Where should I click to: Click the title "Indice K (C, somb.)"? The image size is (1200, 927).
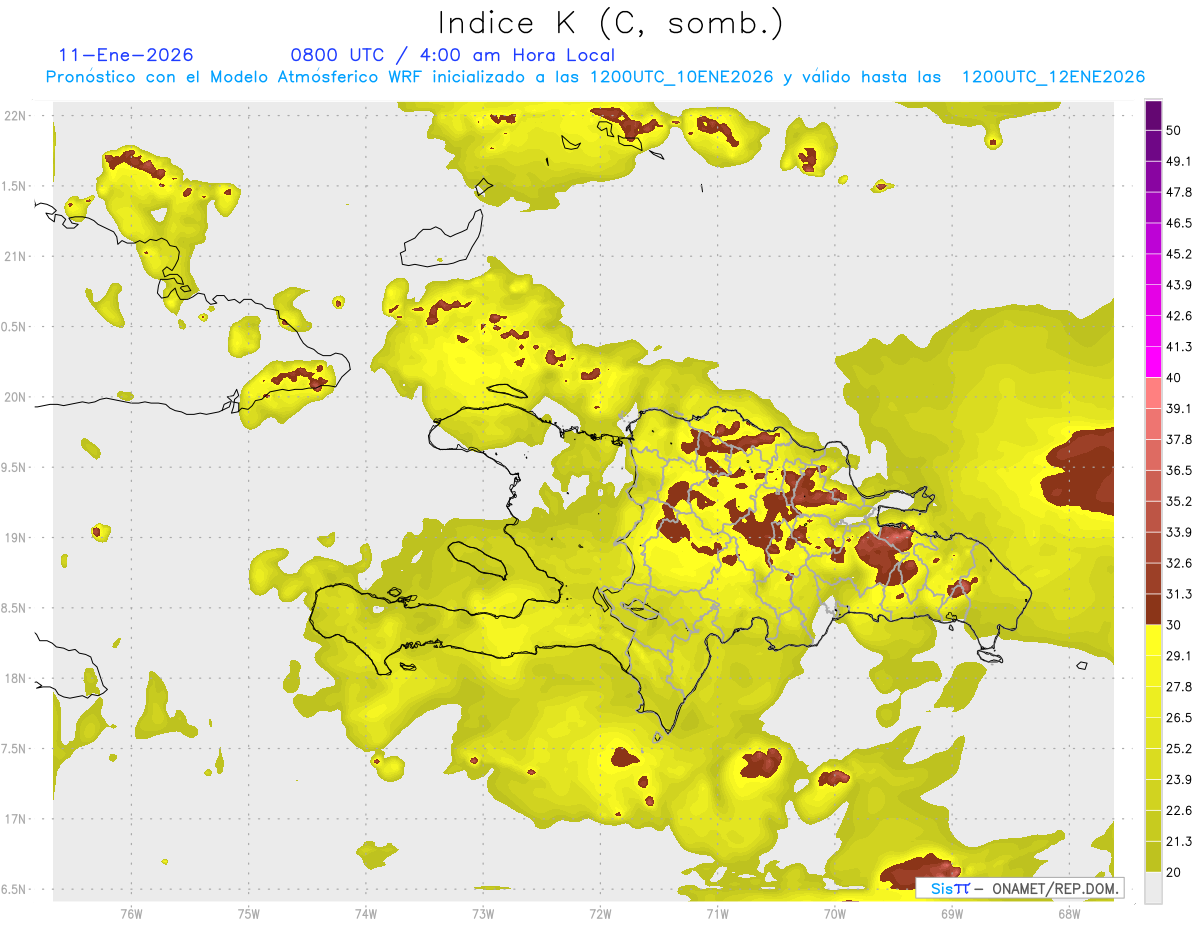tap(610, 22)
